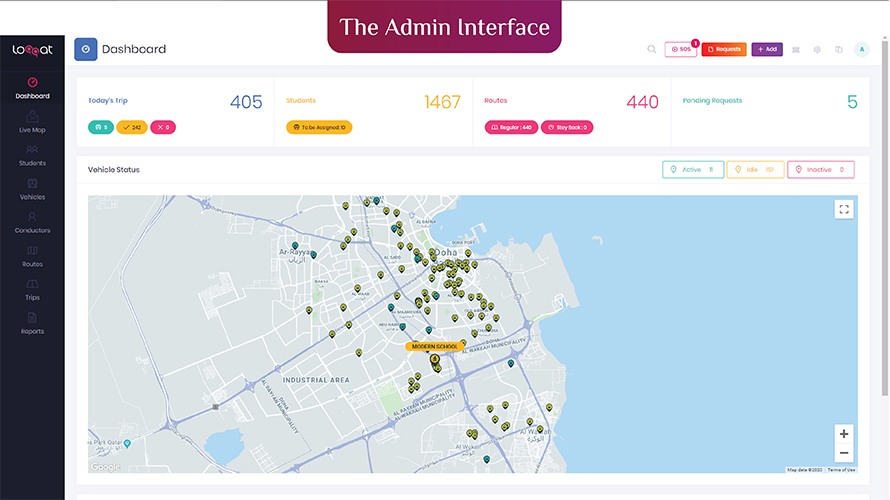Select Dashboard in the sidebar
This screenshot has width=890, height=500.
pyautogui.click(x=32, y=88)
